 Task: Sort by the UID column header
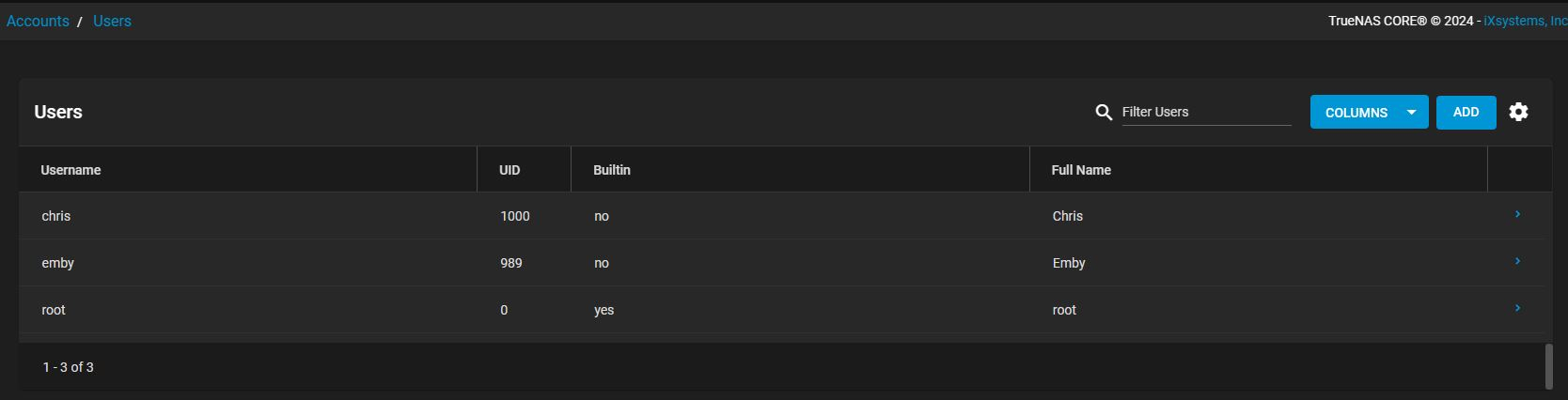[x=510, y=170]
